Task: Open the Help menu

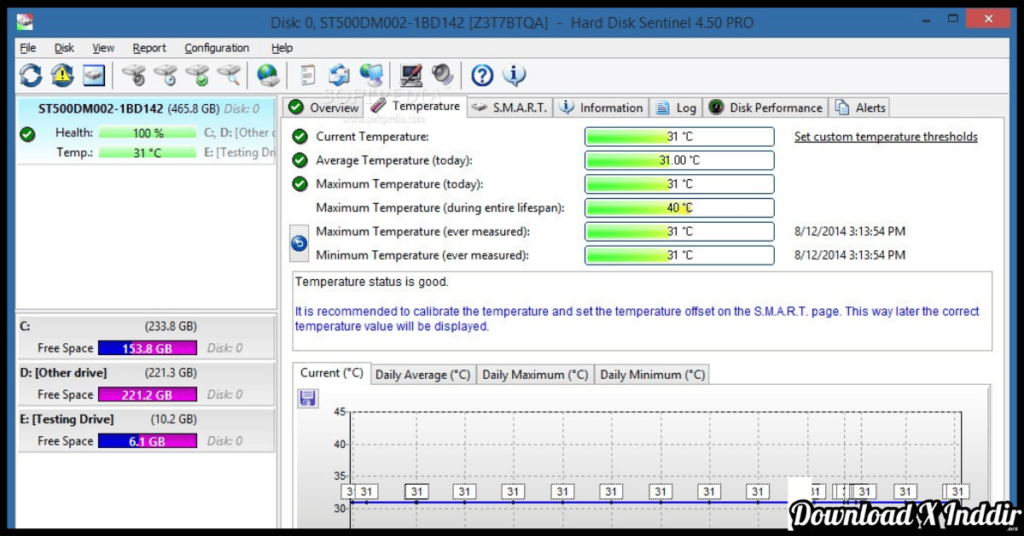Action: click(x=281, y=48)
